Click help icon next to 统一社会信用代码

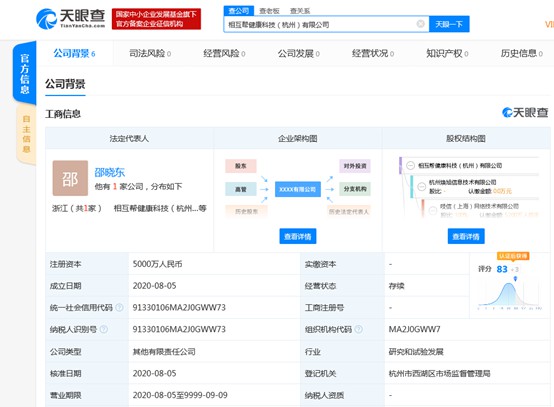119,307
